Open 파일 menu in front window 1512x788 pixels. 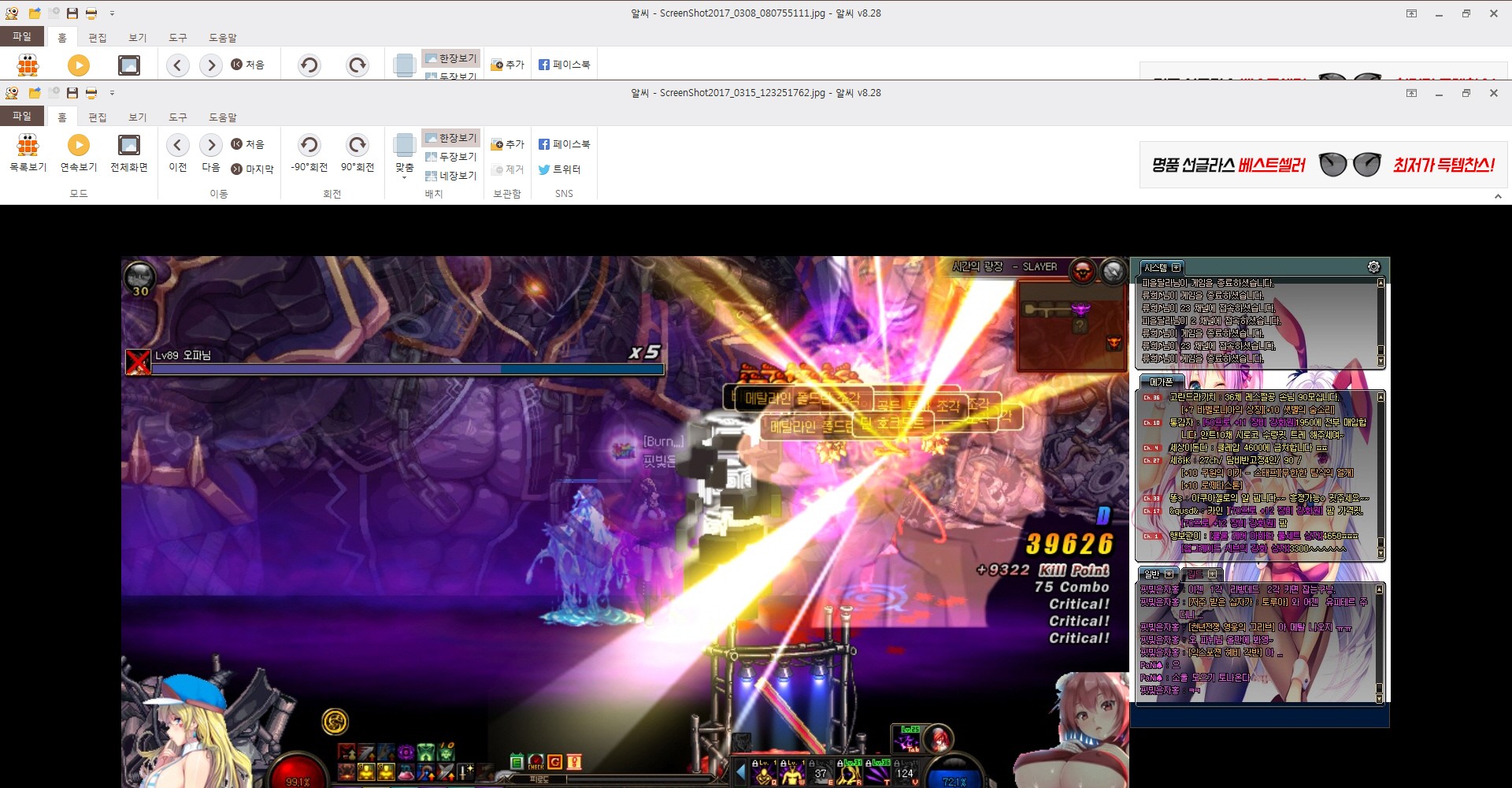(x=22, y=116)
